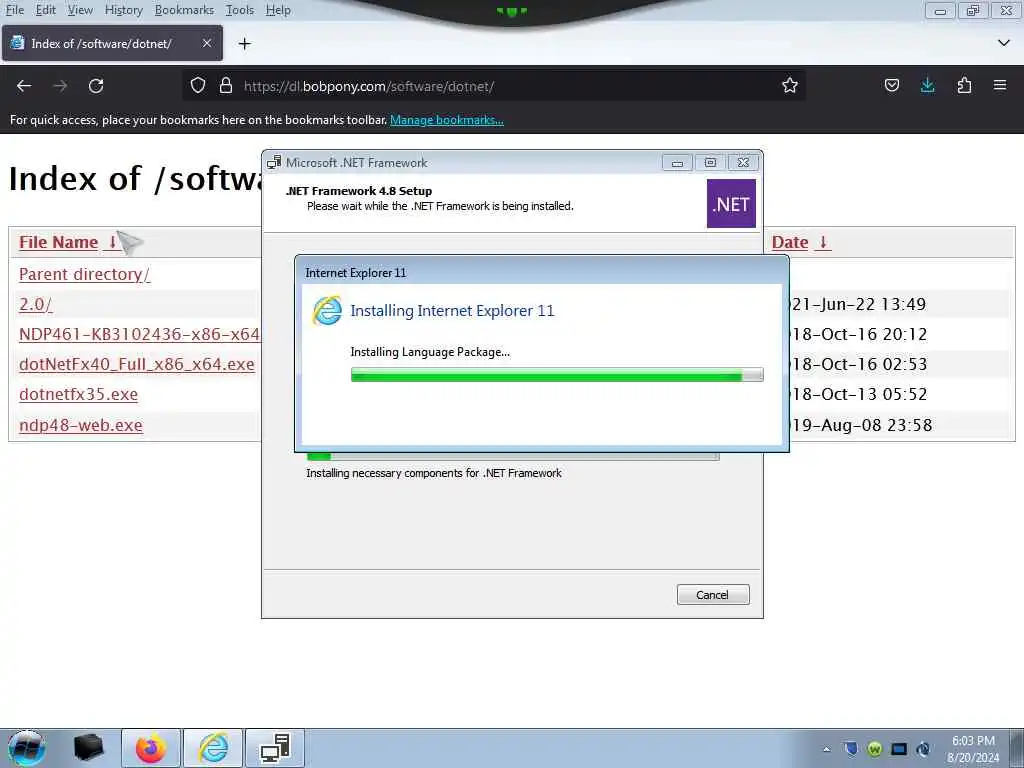Open the extensions puzzle icon
Image resolution: width=1024 pixels, height=768 pixels.
(x=964, y=86)
